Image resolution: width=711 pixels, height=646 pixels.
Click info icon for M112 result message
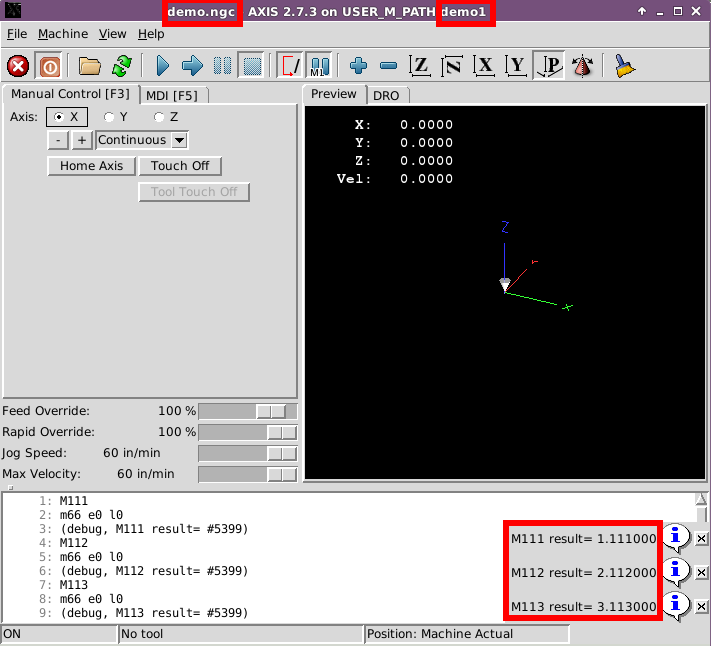coord(676,571)
